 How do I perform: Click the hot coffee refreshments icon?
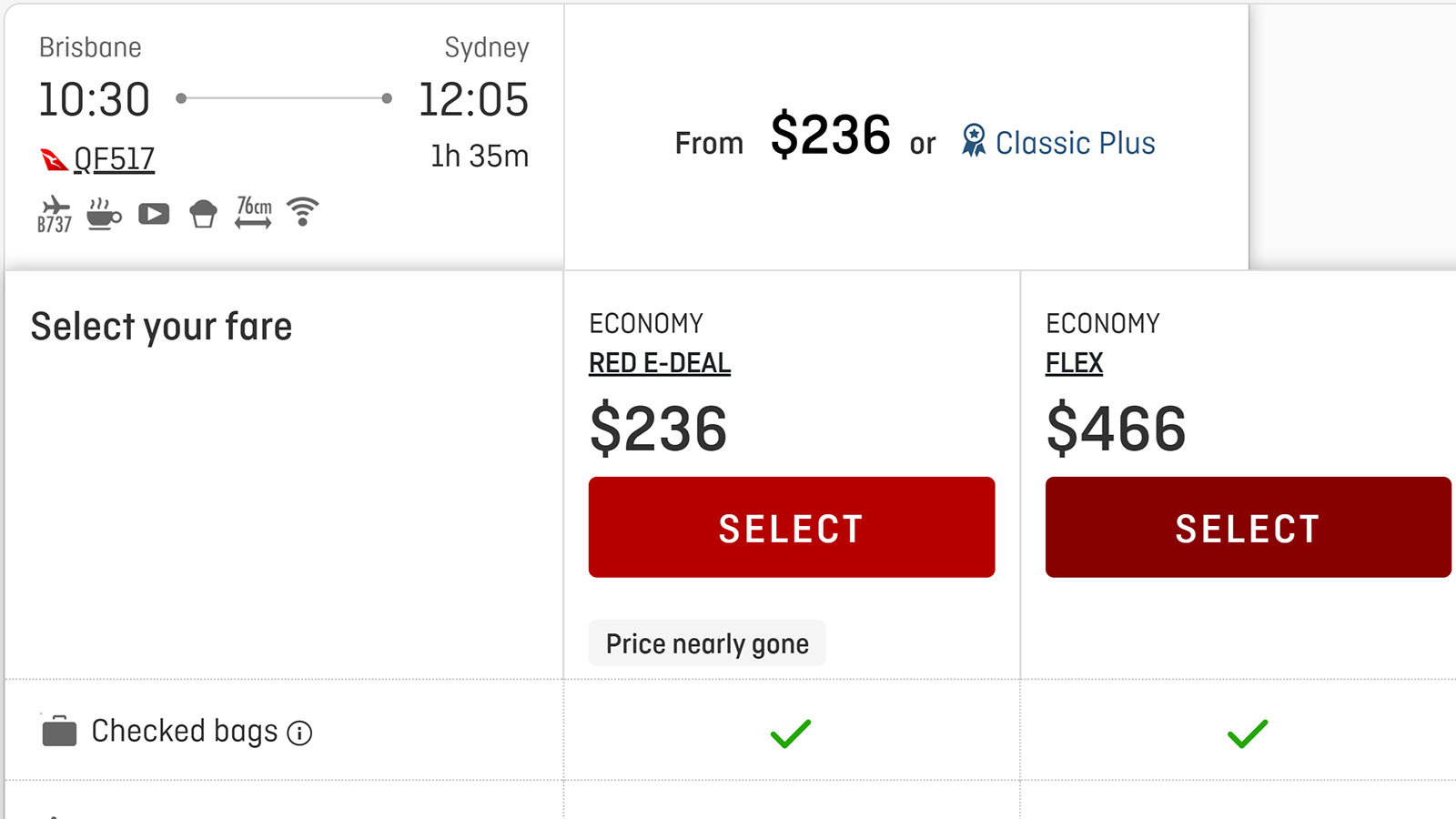104,215
